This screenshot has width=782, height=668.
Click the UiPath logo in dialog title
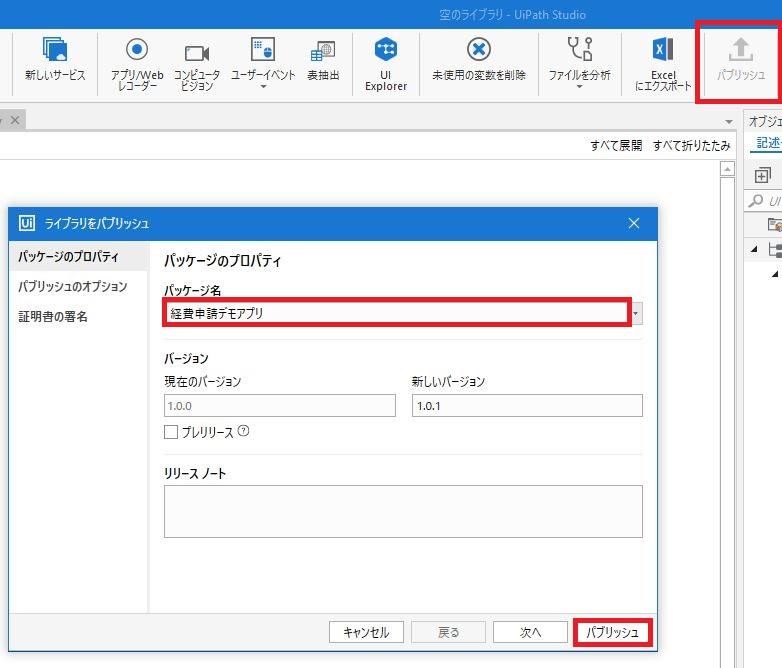[x=26, y=223]
